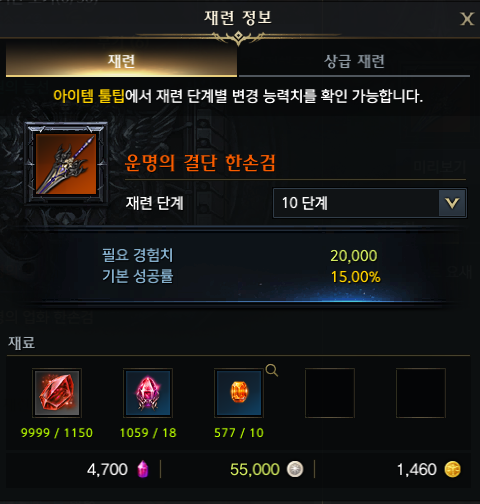Image resolution: width=480 pixels, height=504 pixels.
Task: Click the 15.00% base success rate value
Action: 355,277
